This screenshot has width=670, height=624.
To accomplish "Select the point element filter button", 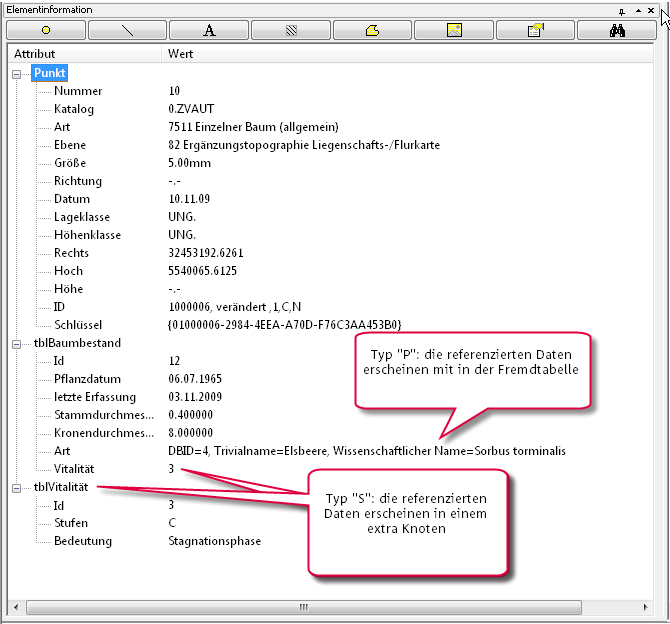I will pos(46,30).
